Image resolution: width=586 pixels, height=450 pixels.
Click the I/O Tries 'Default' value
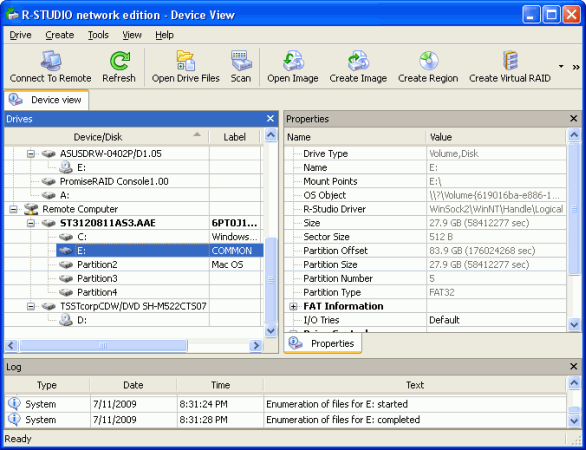(x=444, y=320)
